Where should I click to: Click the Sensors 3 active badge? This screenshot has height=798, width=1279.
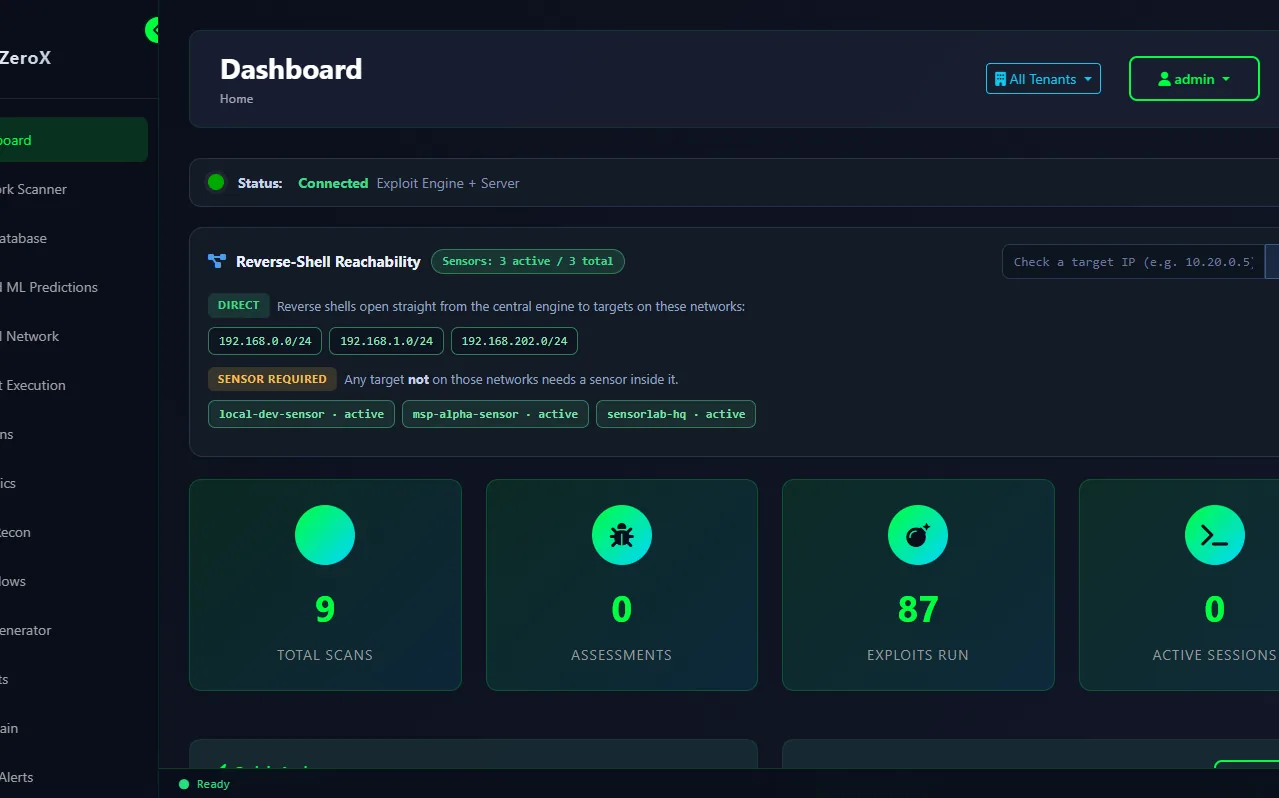point(528,261)
